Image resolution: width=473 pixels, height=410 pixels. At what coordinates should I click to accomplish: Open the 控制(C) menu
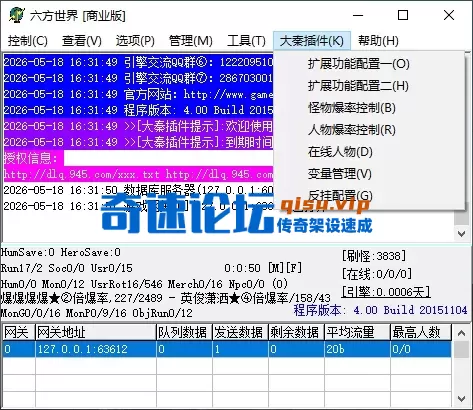[28, 41]
